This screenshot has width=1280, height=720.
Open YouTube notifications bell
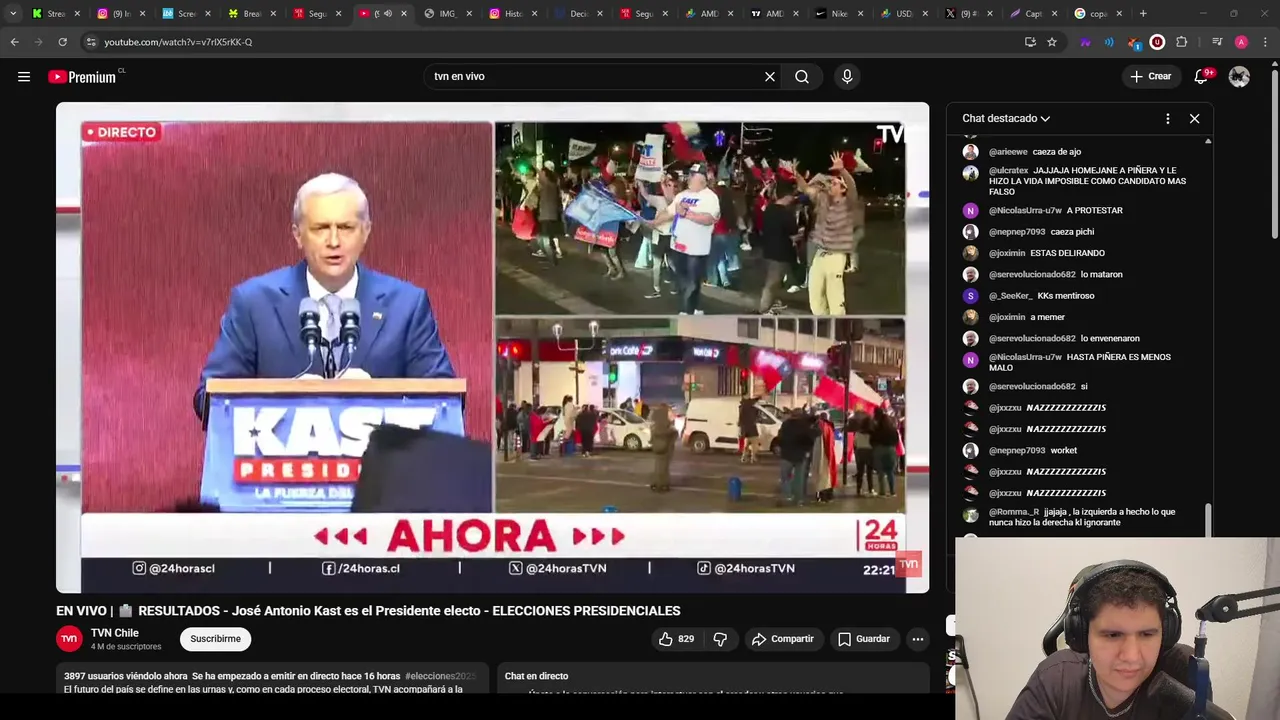[x=1202, y=77]
